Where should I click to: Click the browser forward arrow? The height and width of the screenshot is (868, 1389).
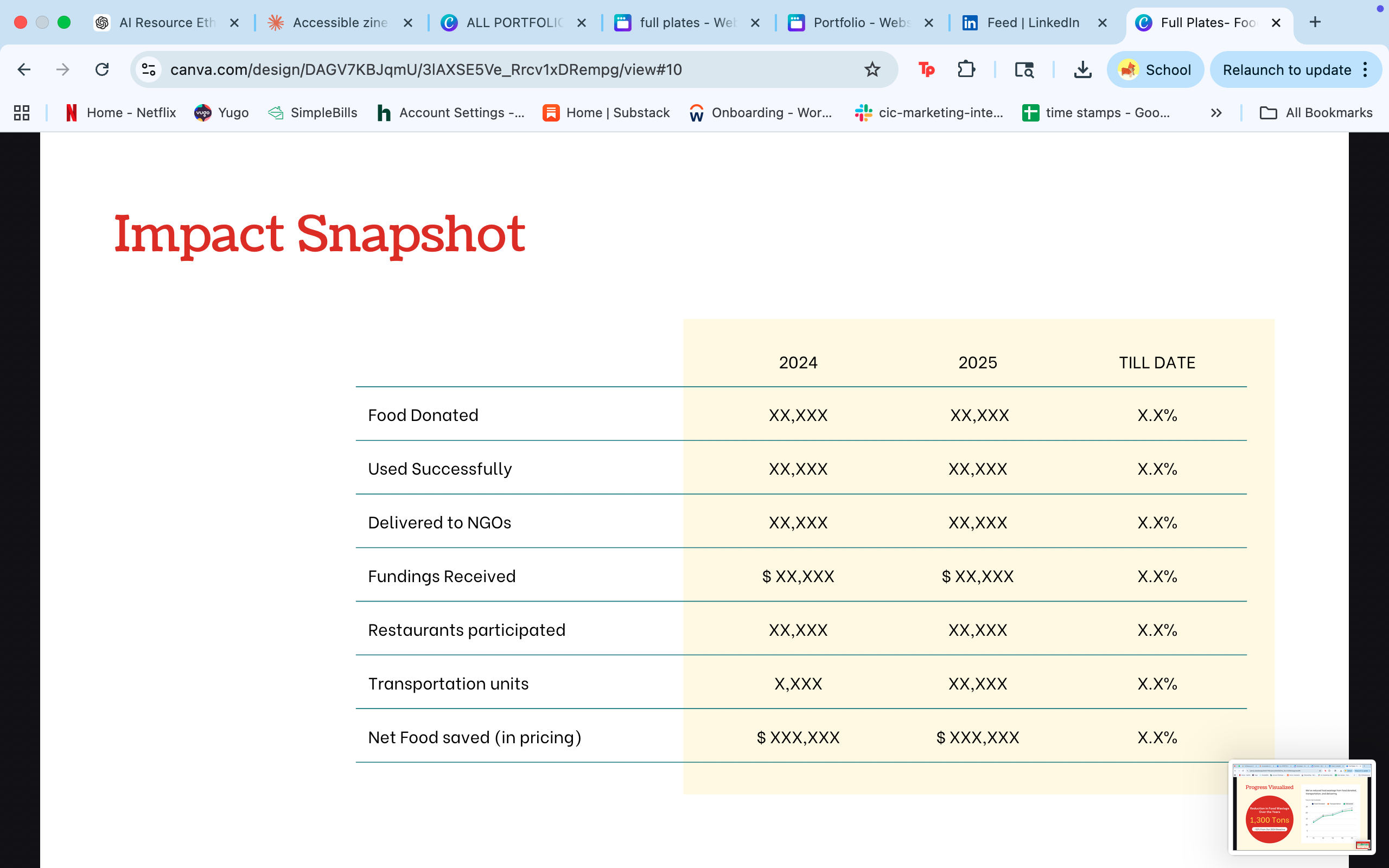click(x=62, y=69)
